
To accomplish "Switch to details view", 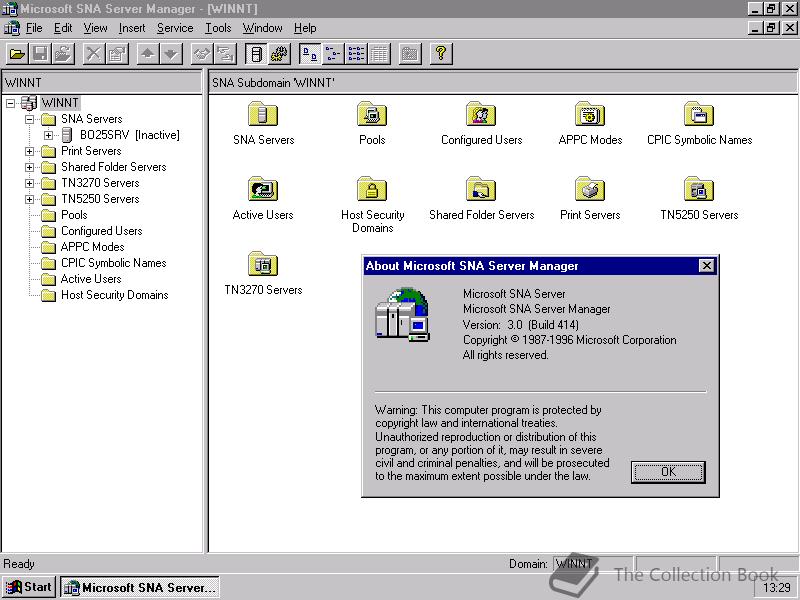I will click(379, 54).
